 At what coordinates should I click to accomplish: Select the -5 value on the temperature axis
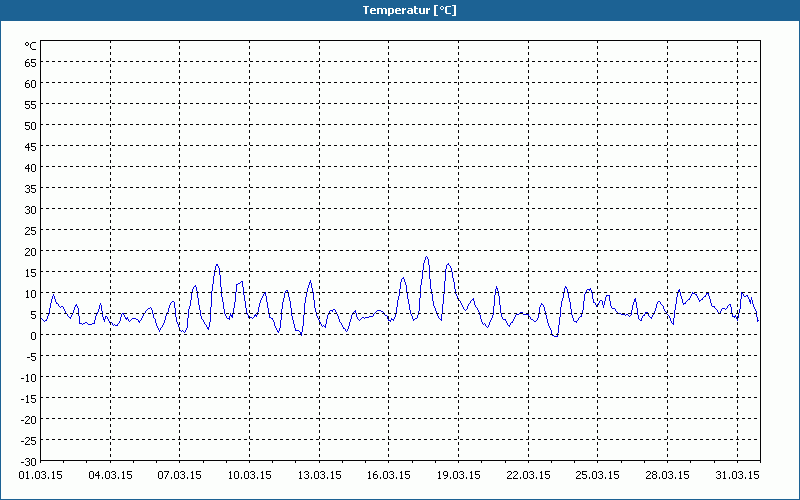click(31, 357)
